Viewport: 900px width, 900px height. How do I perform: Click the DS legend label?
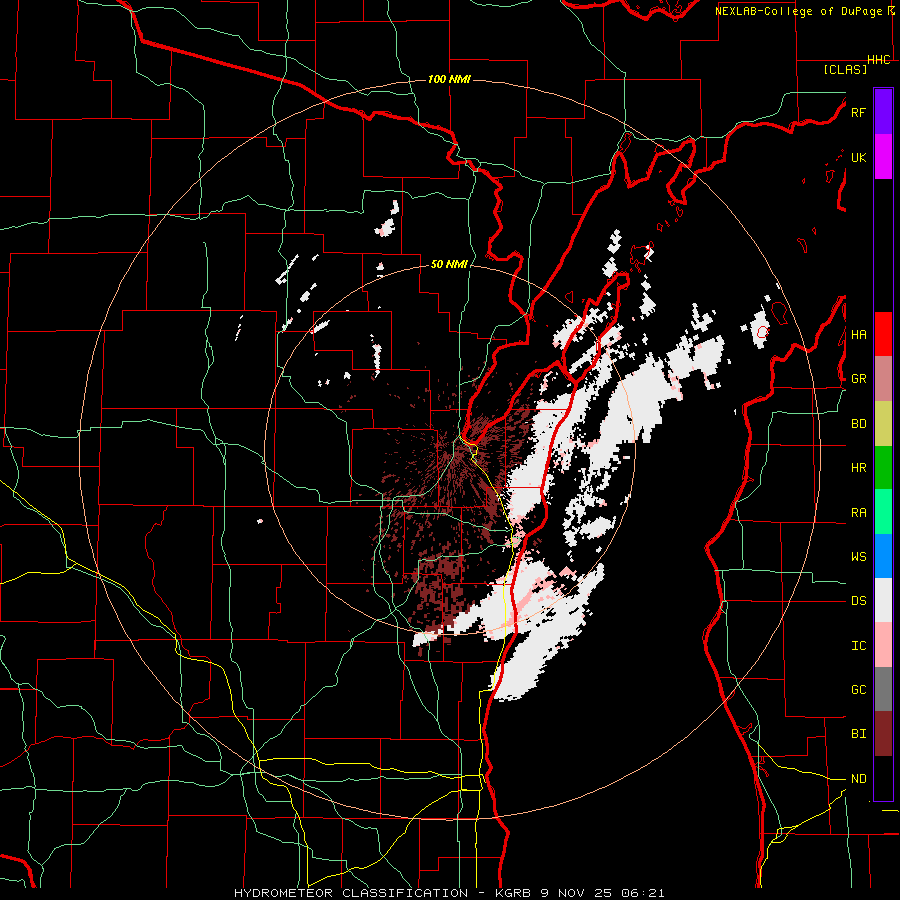(858, 601)
